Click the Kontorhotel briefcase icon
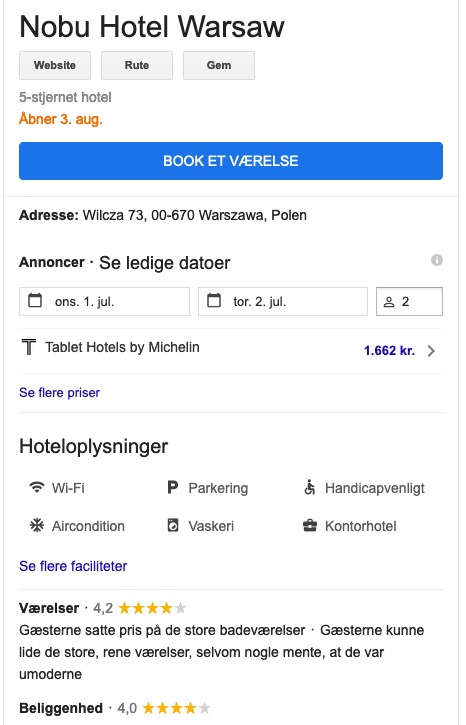The image size is (466, 725). [x=310, y=525]
